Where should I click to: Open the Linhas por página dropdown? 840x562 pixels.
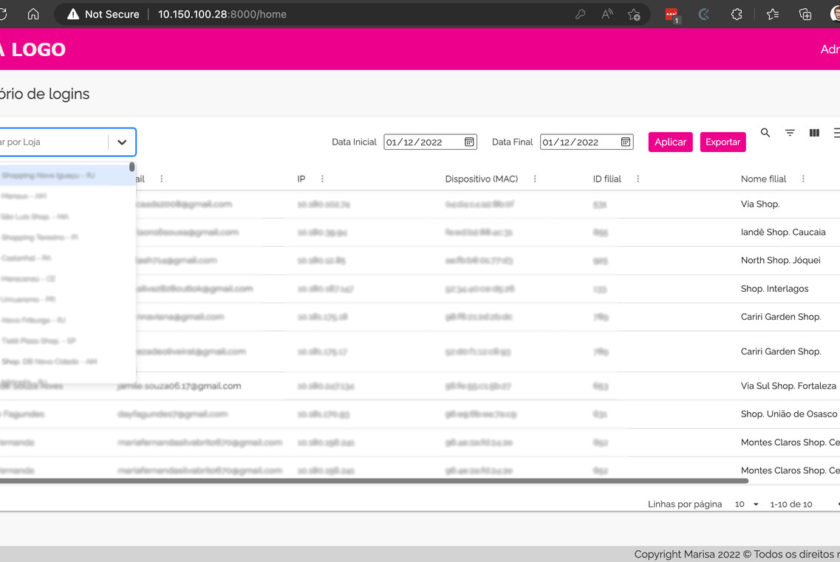coord(746,504)
